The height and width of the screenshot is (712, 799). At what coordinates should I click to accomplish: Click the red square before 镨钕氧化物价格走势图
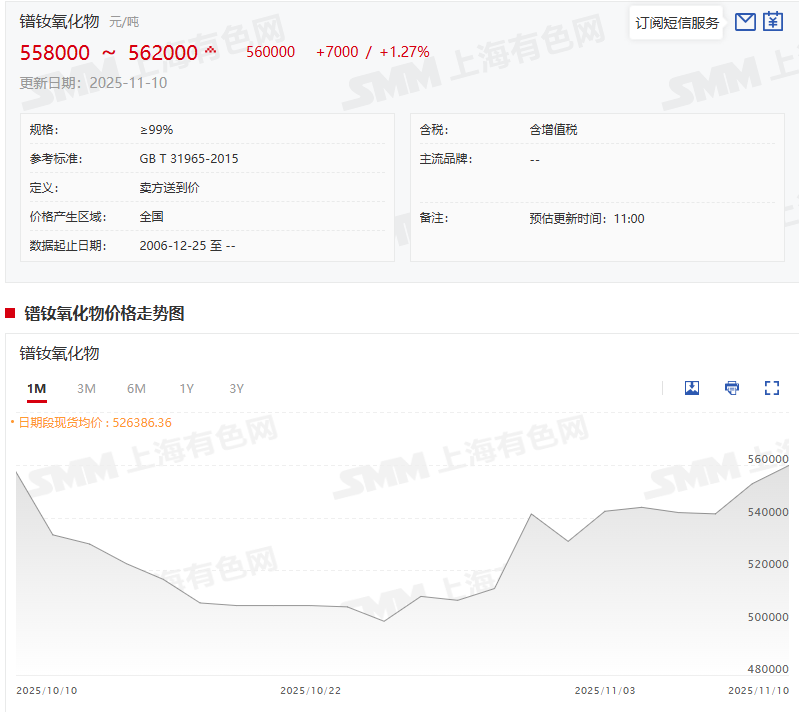(10, 313)
